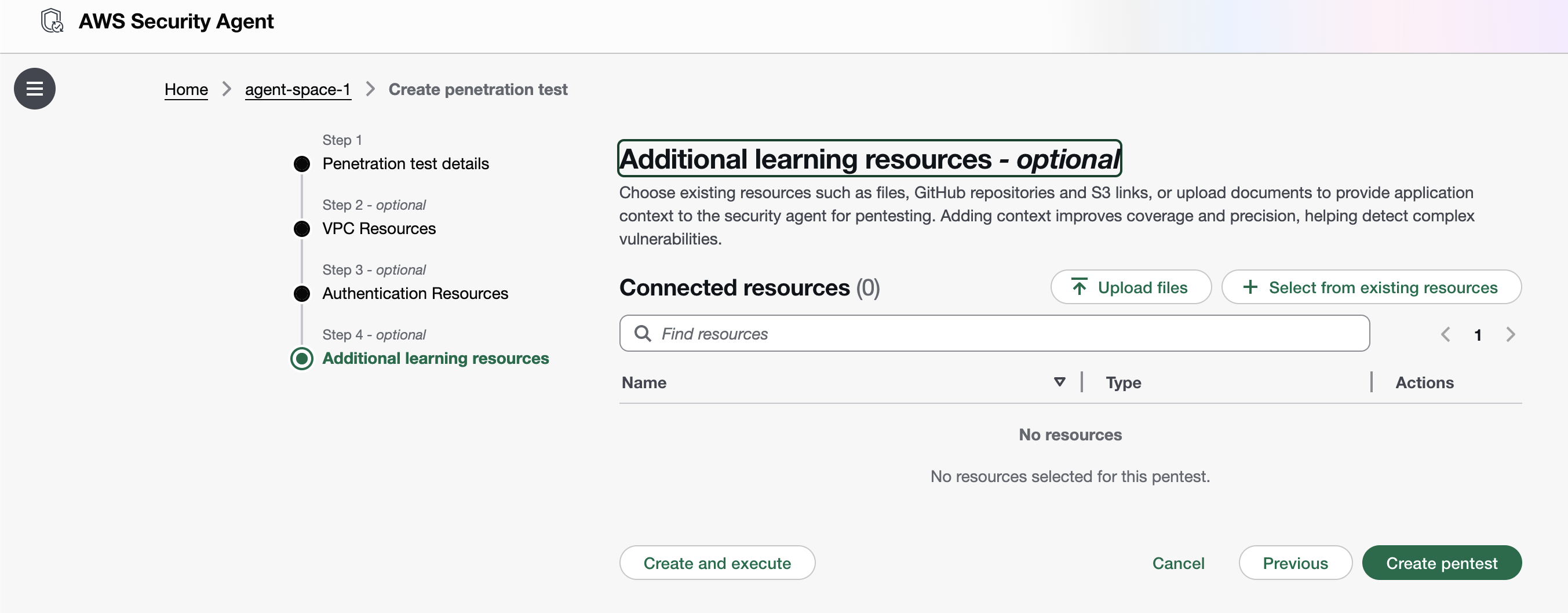Screen dimensions: 1568x613
Task: Click the Step 2 VPC circle marker
Action: 301,229
